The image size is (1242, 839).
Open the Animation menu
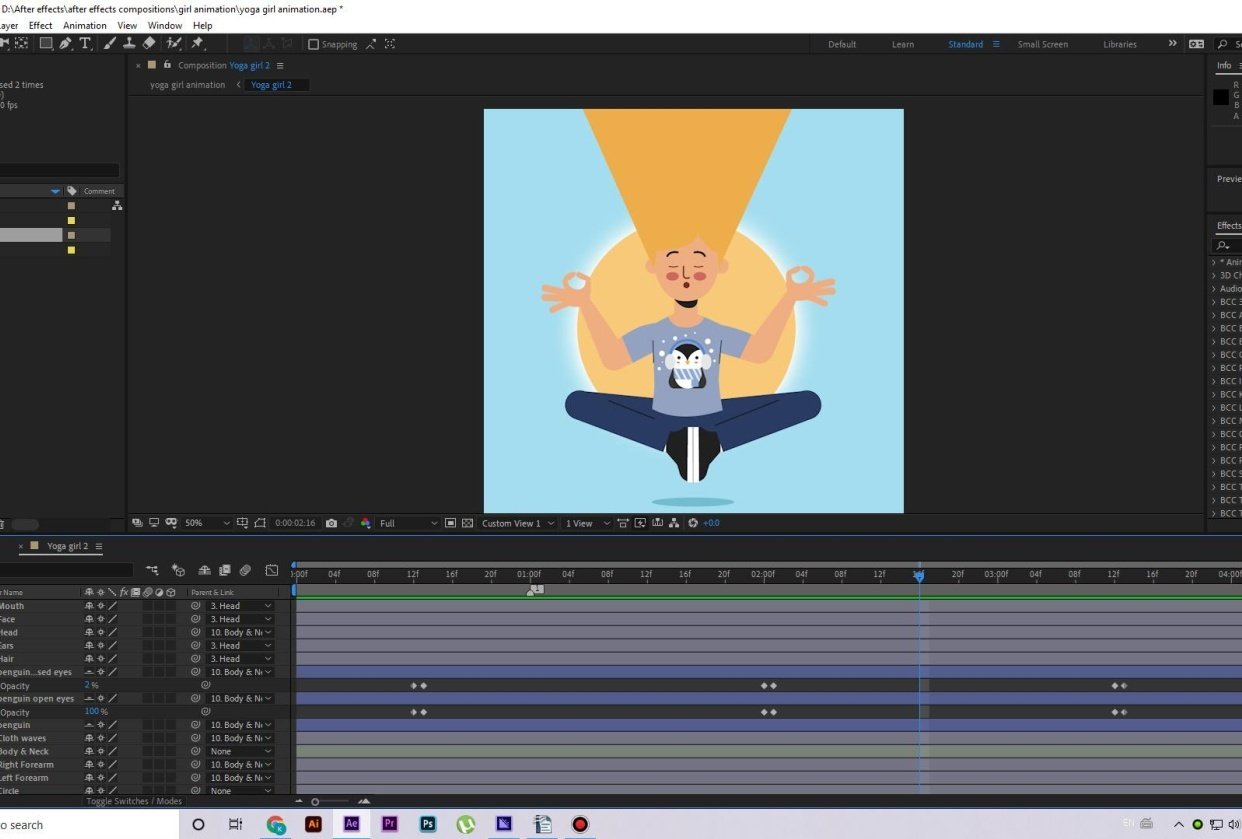(84, 25)
